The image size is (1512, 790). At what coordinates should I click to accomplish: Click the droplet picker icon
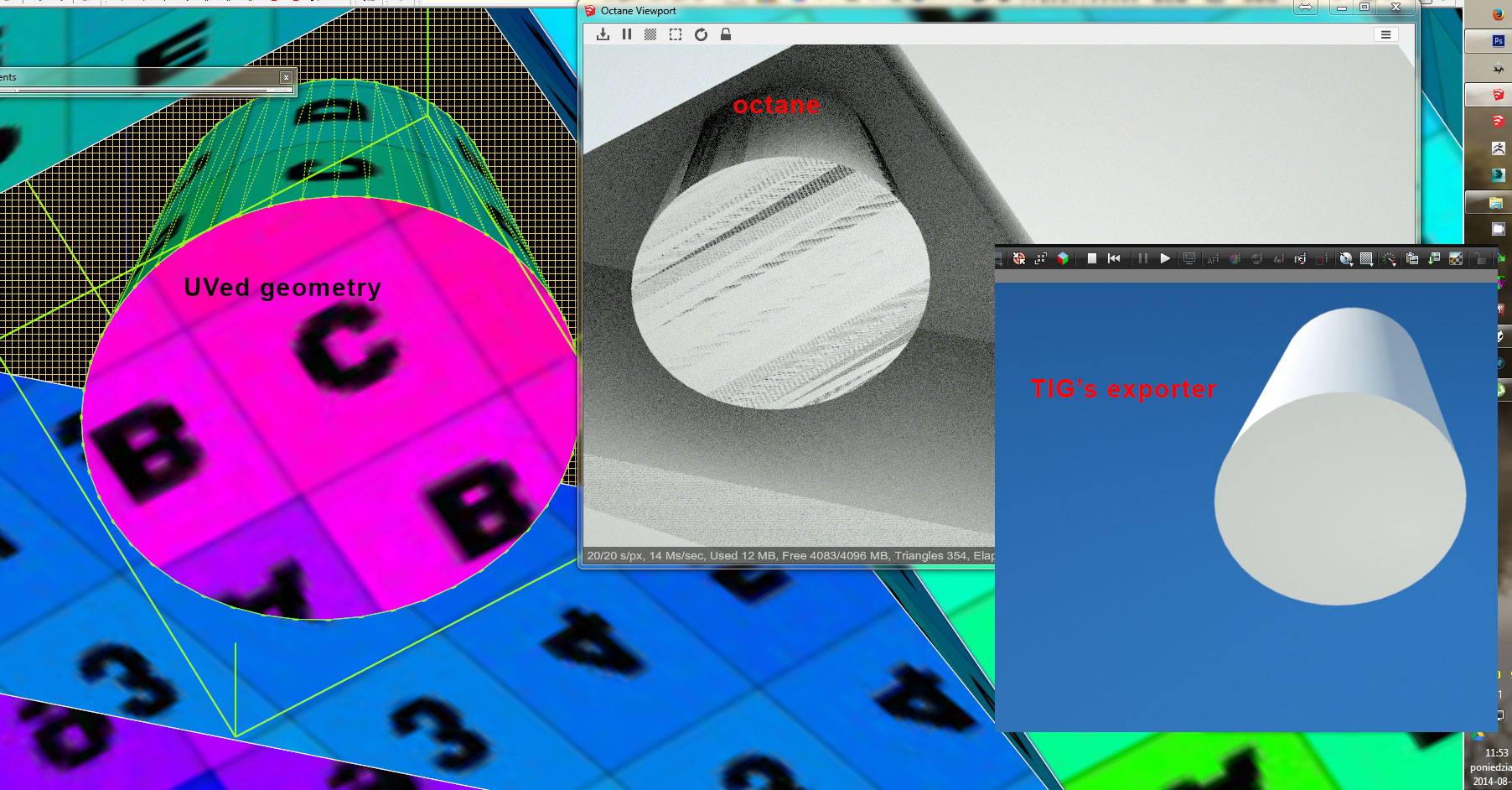click(1278, 259)
